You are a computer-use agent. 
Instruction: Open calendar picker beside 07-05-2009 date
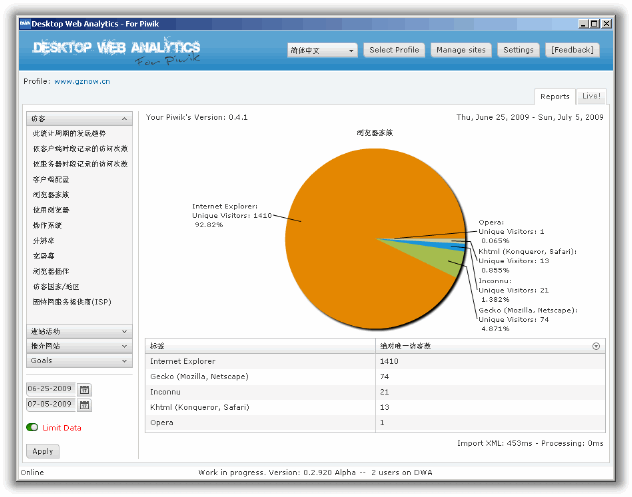click(x=84, y=405)
